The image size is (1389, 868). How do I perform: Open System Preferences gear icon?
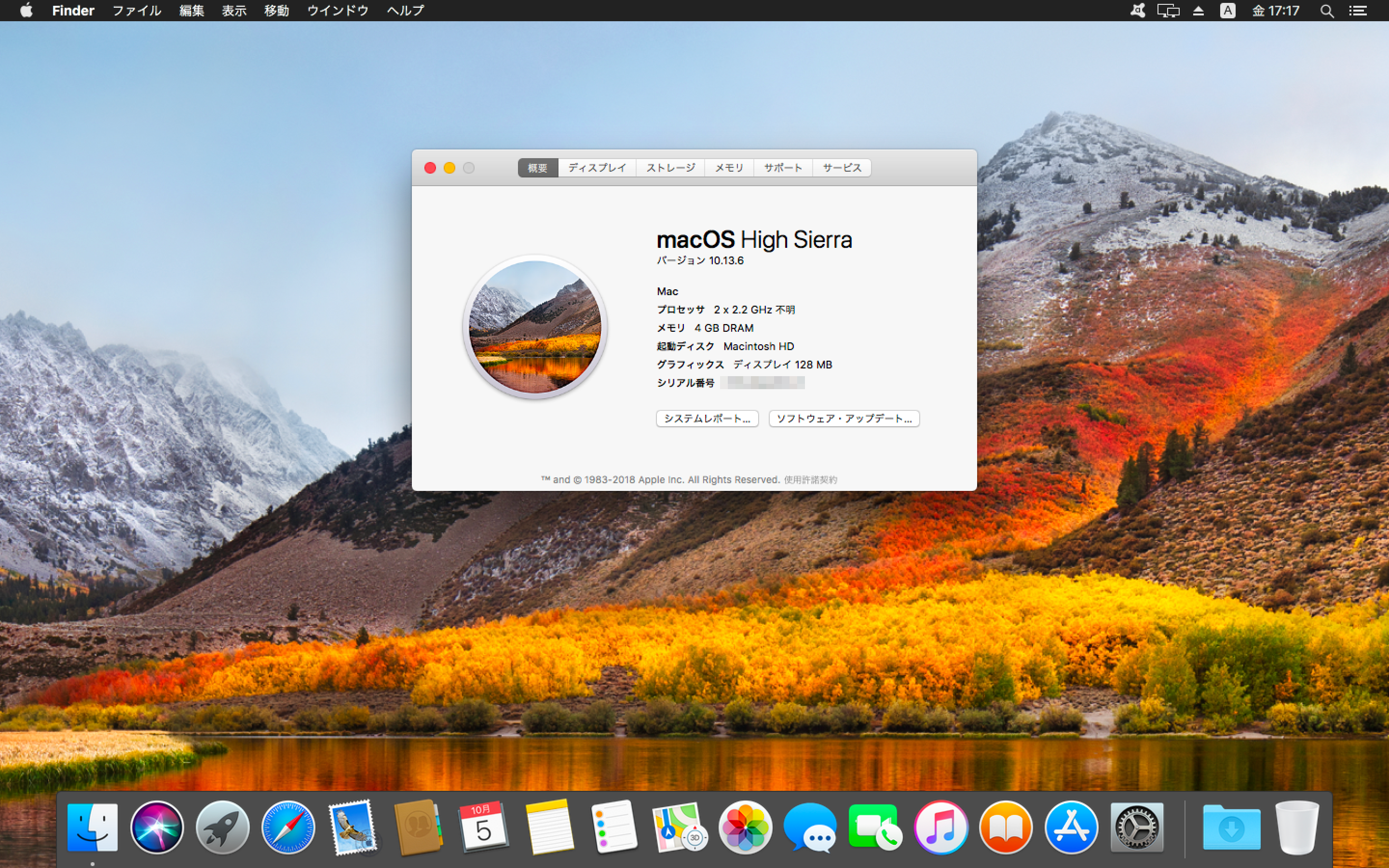point(1137,827)
